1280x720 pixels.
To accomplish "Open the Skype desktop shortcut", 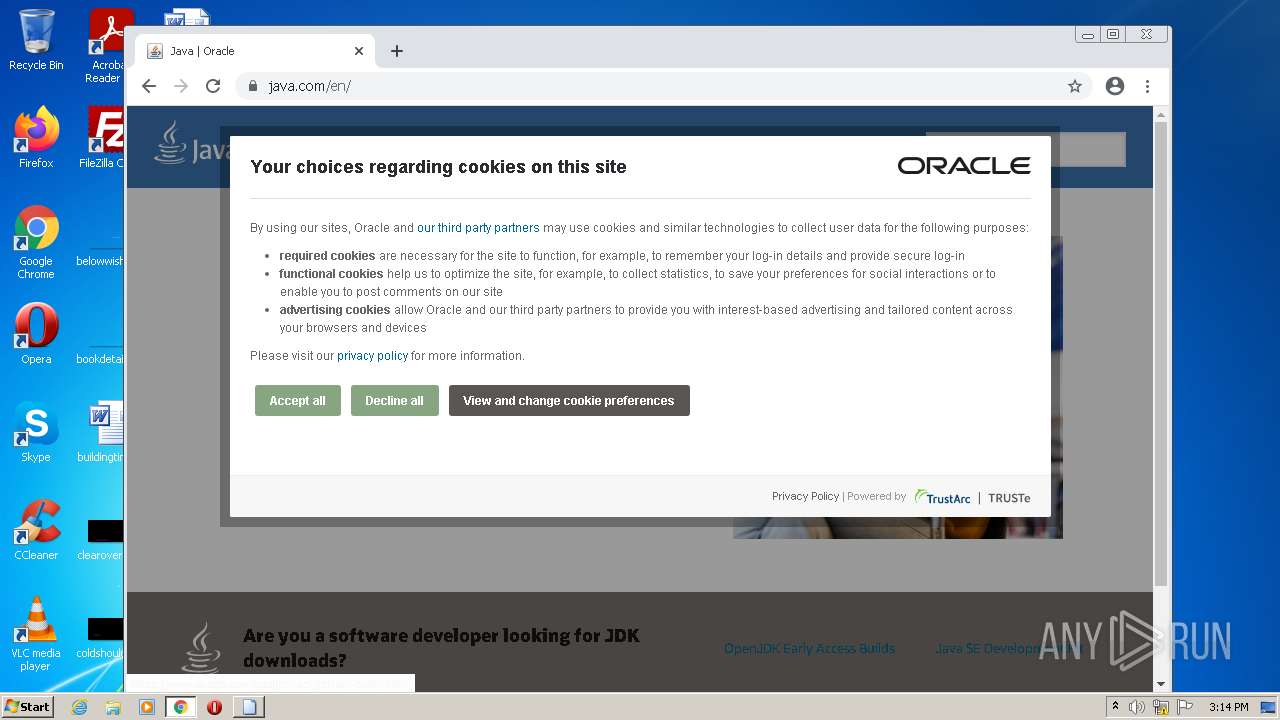I will pos(36,432).
